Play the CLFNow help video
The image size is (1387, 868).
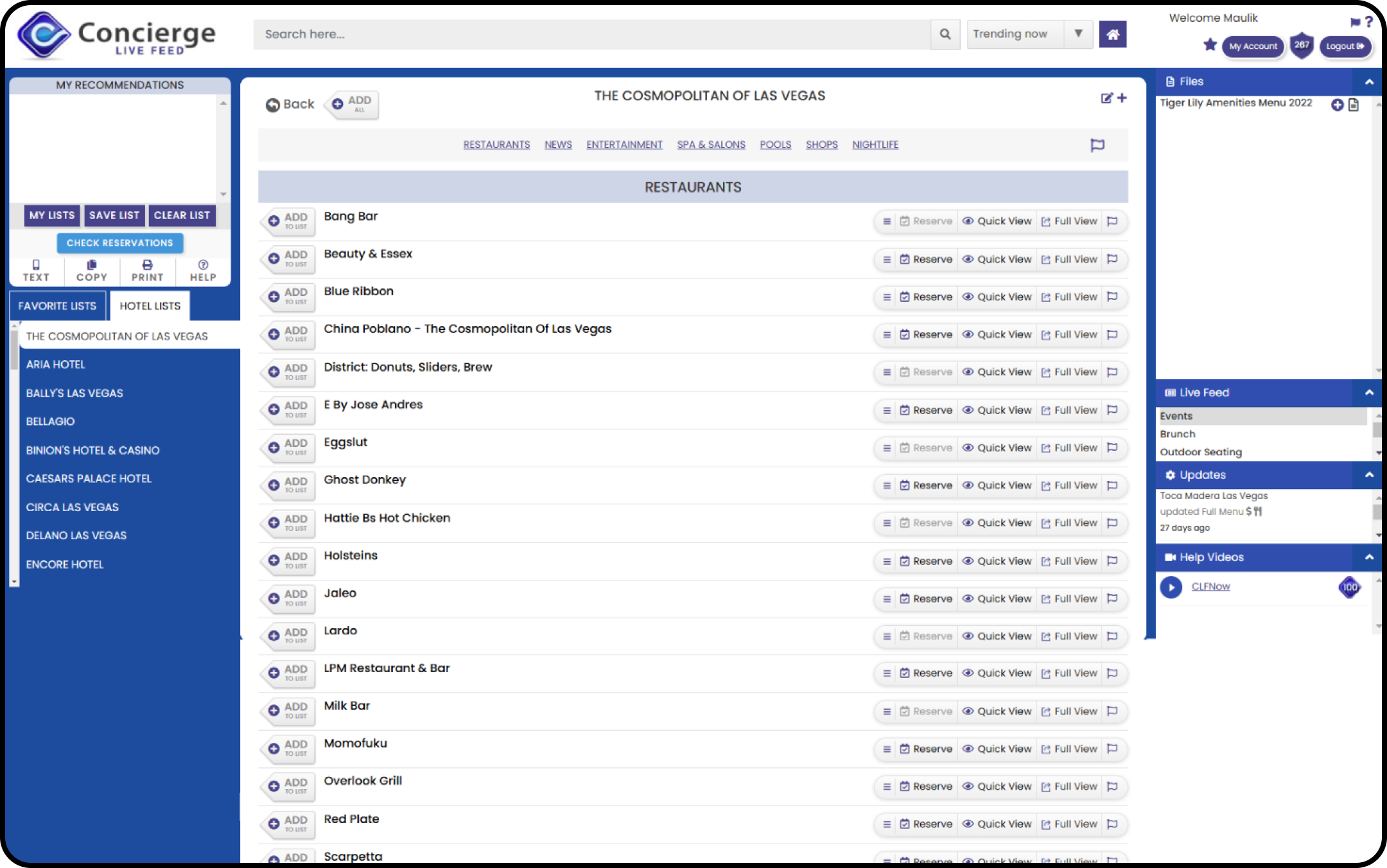coord(1171,587)
